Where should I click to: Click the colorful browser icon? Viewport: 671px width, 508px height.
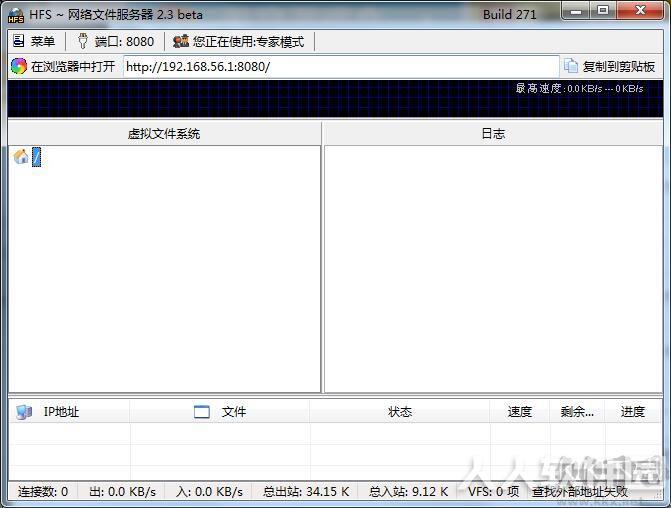[19, 66]
